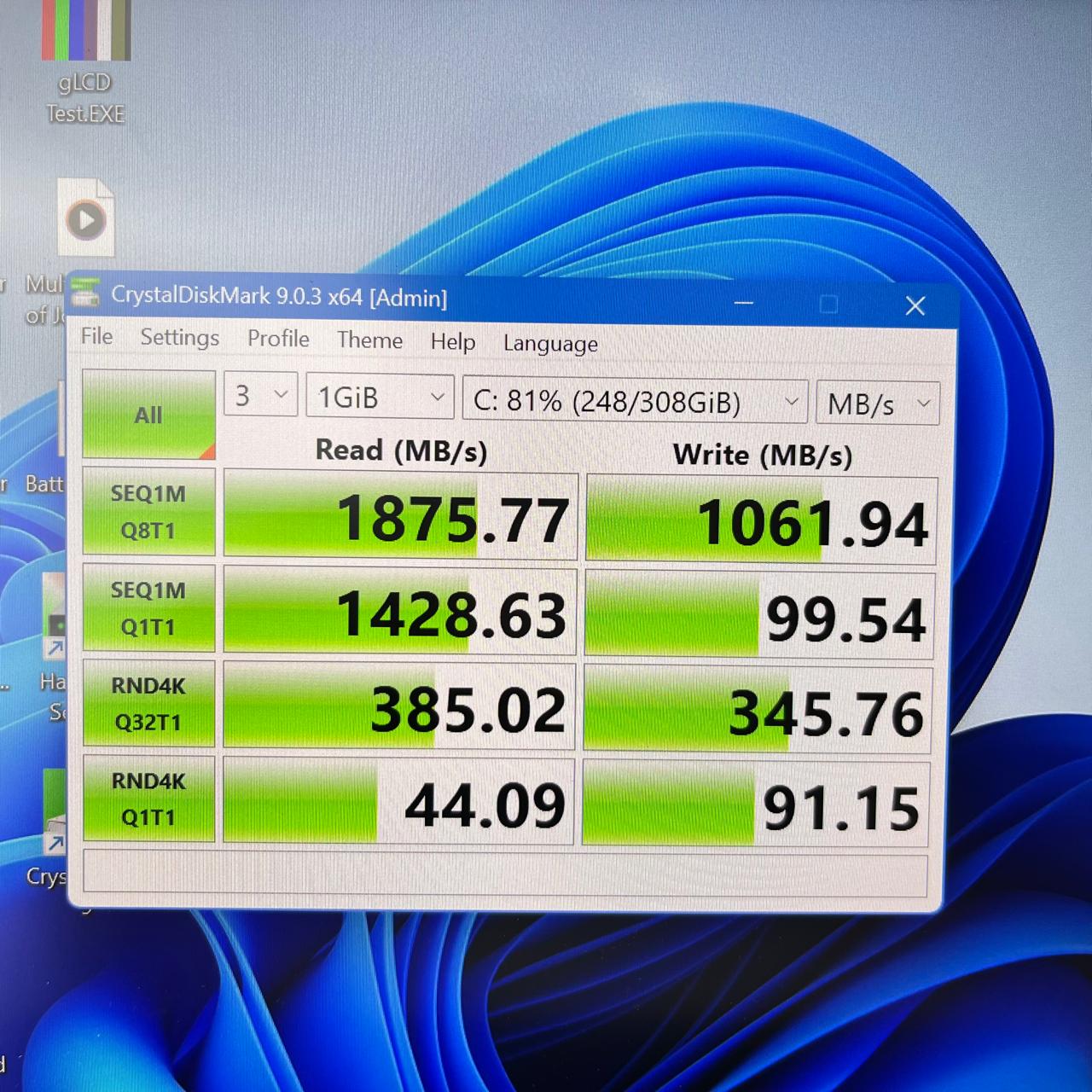1092x1092 pixels.
Task: Start the RND4K Q32T1 test
Action: point(148,703)
